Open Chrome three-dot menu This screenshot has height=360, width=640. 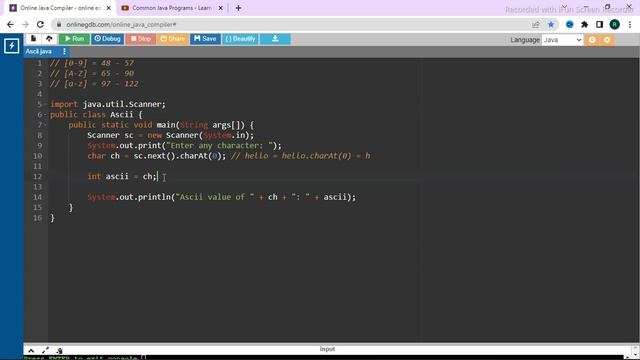[x=630, y=24]
